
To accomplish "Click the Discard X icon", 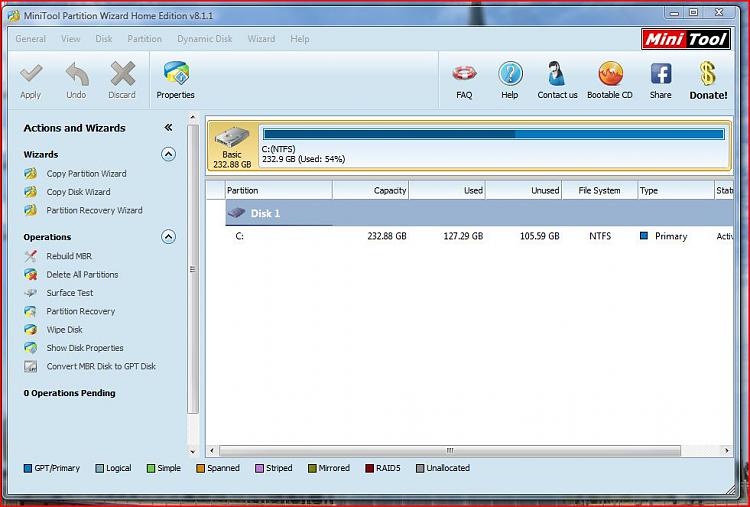I will (x=122, y=74).
